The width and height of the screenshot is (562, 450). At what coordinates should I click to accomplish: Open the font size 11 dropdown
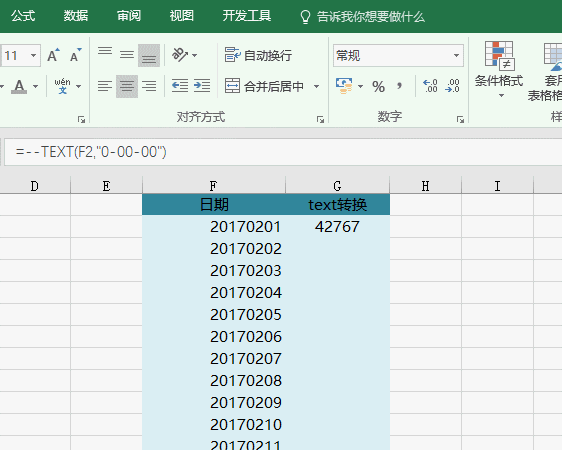coord(33,56)
